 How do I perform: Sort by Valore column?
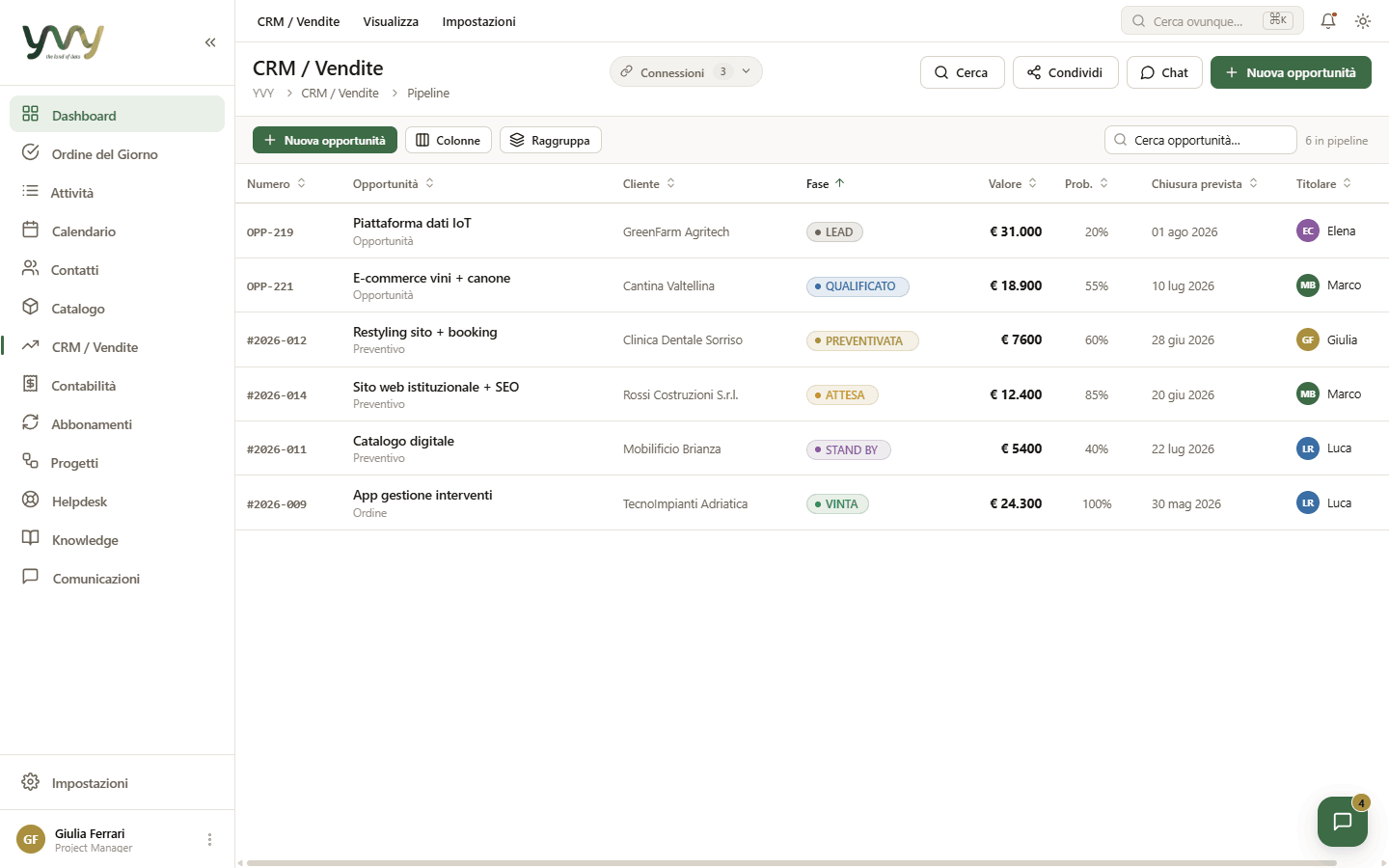pos(1013,183)
